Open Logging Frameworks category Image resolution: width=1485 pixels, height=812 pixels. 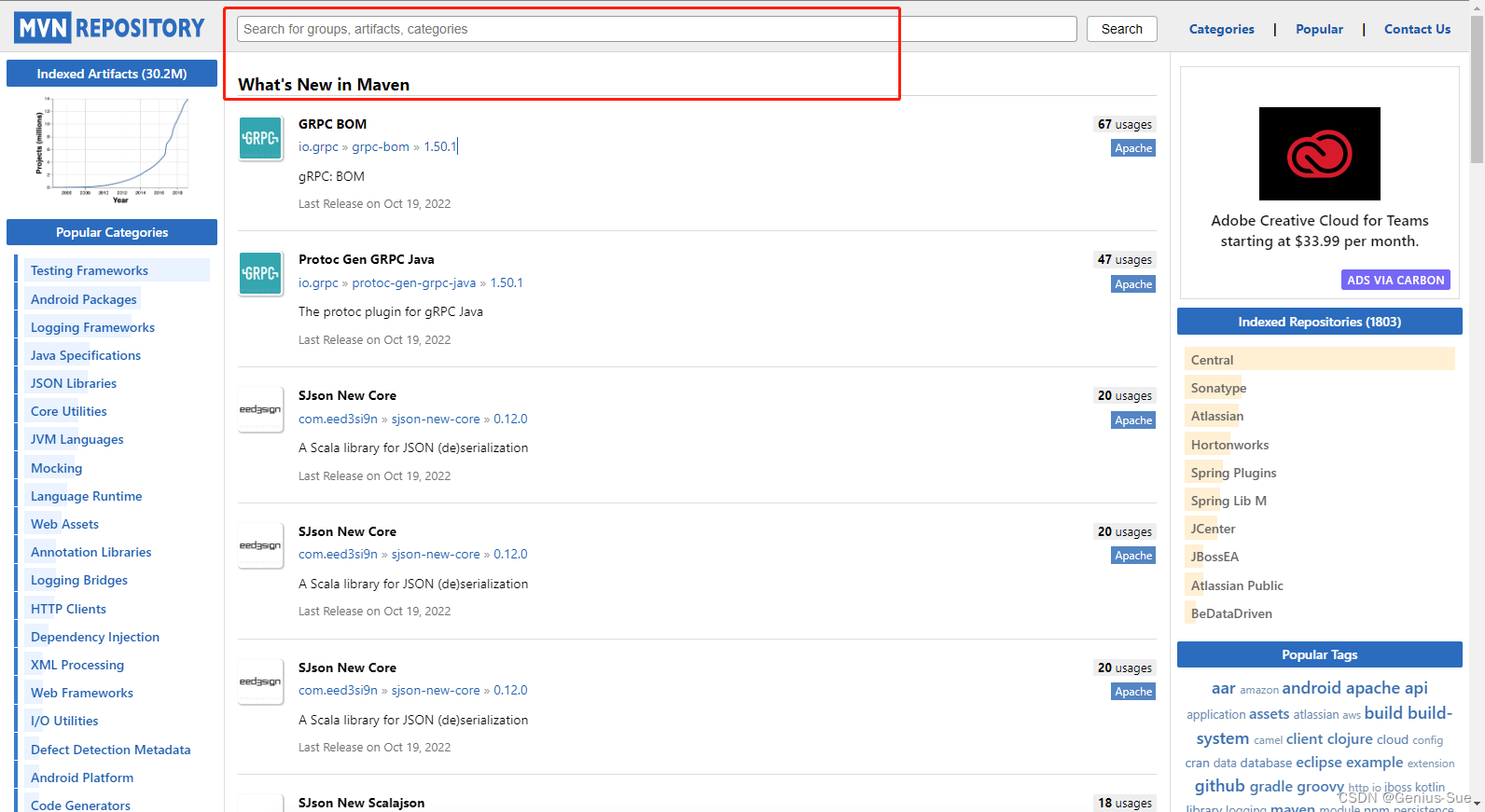[x=92, y=327]
